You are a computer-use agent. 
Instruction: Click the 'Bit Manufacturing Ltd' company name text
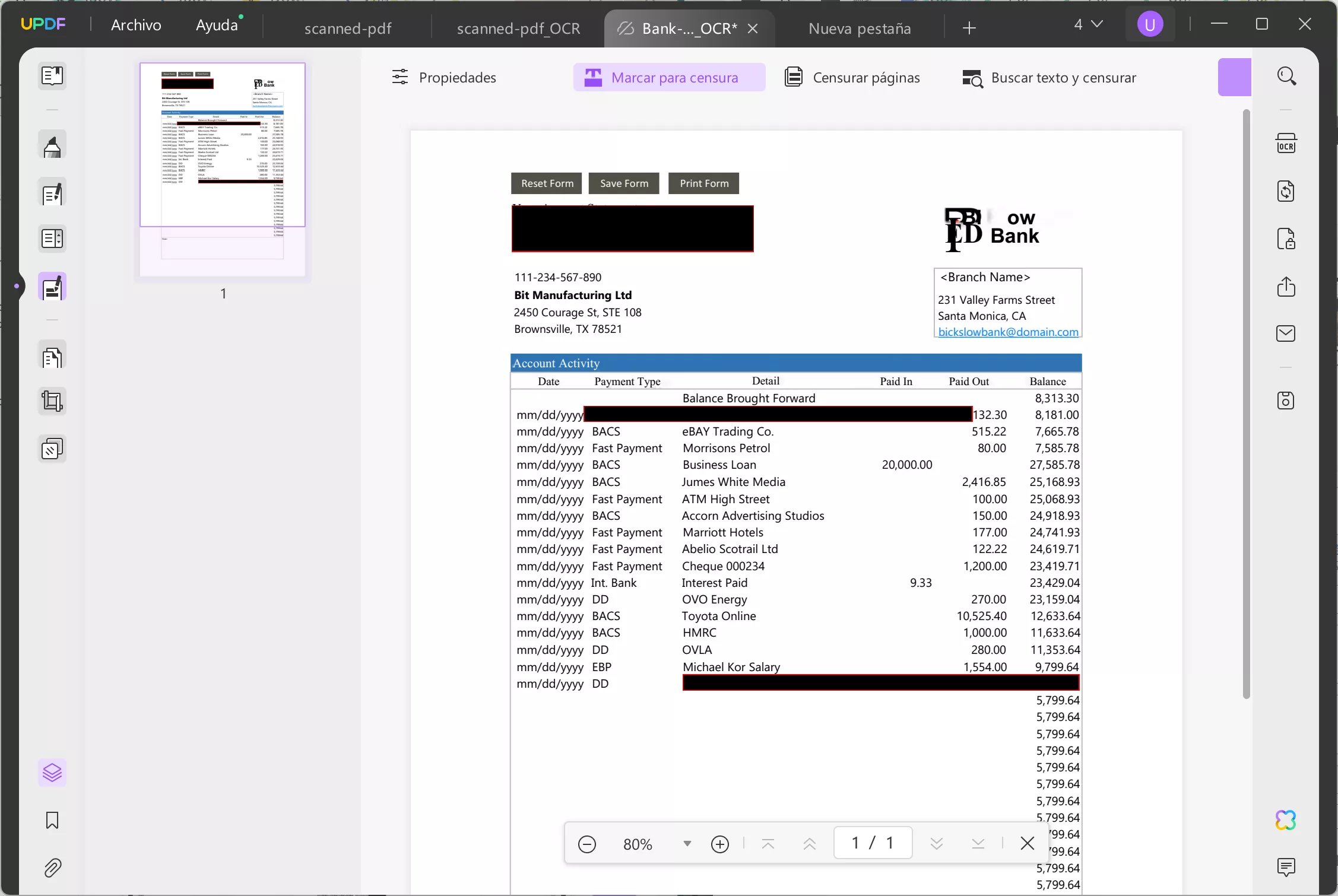[x=573, y=295]
